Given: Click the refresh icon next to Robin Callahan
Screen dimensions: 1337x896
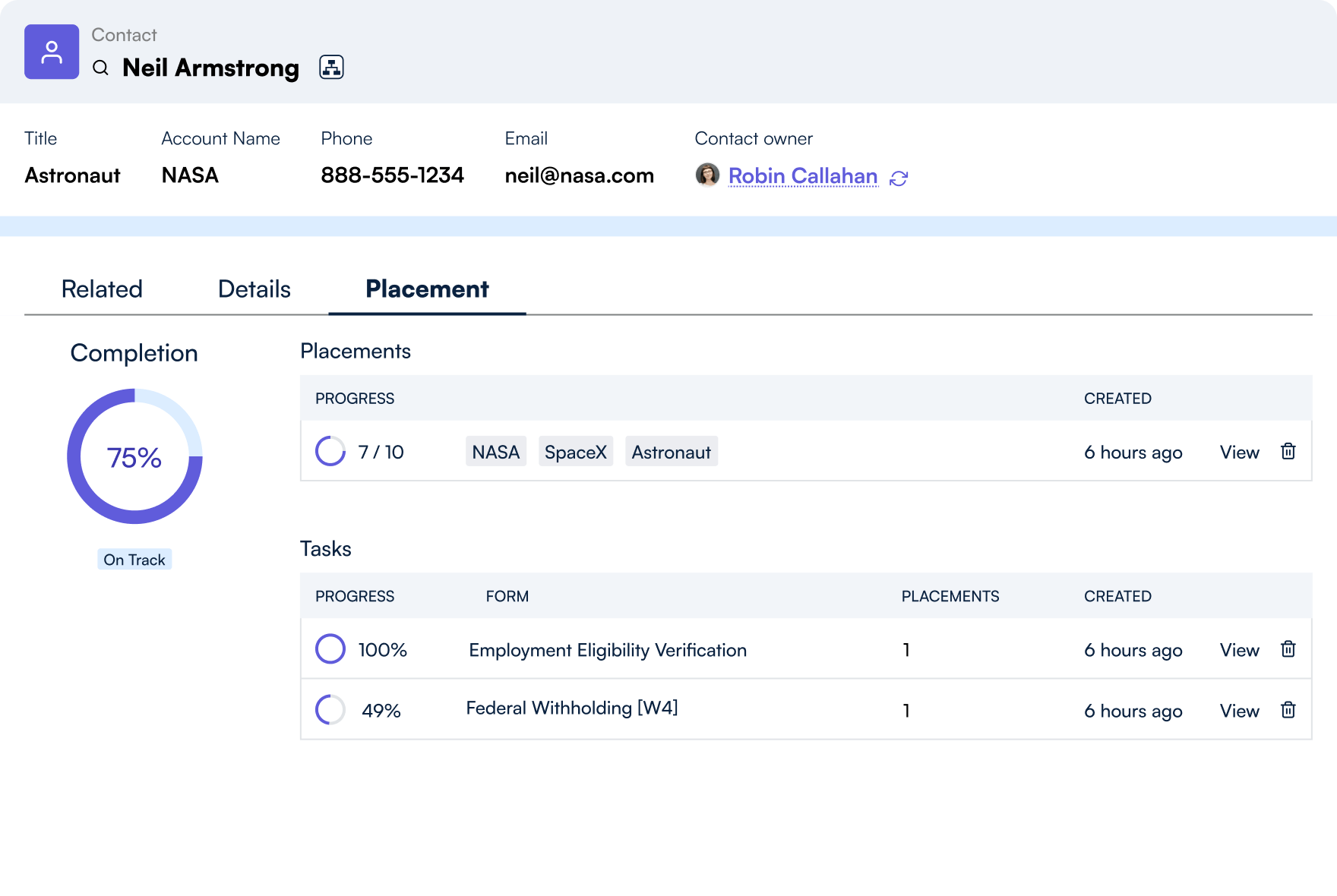Looking at the screenshot, I should (899, 177).
